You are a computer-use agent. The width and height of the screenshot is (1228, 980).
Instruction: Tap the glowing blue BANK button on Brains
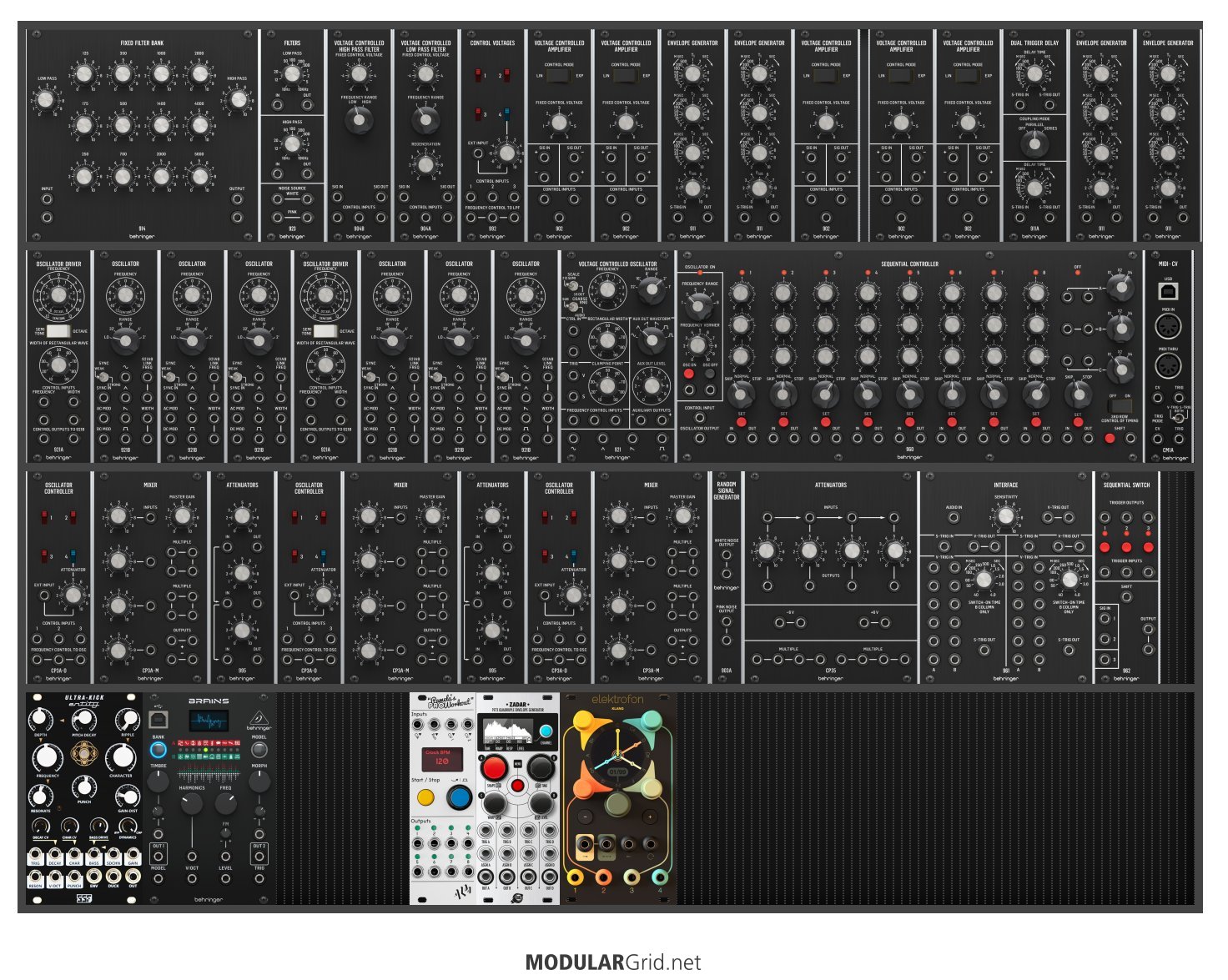(x=158, y=751)
